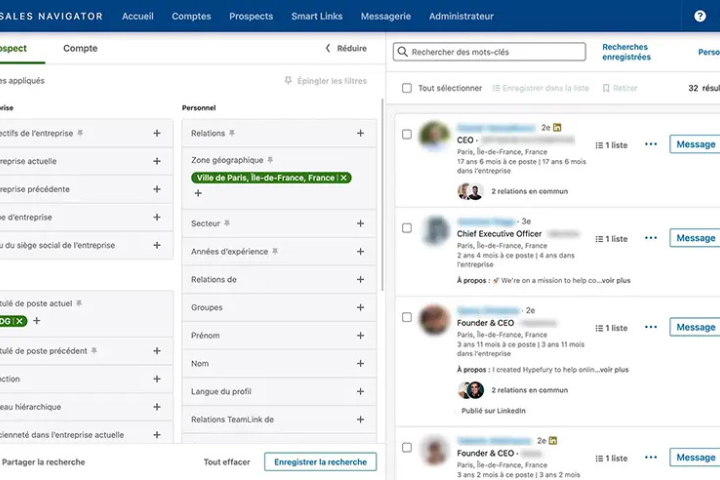Switch to the Compte tab
Image resolution: width=720 pixels, height=480 pixels.
80,48
